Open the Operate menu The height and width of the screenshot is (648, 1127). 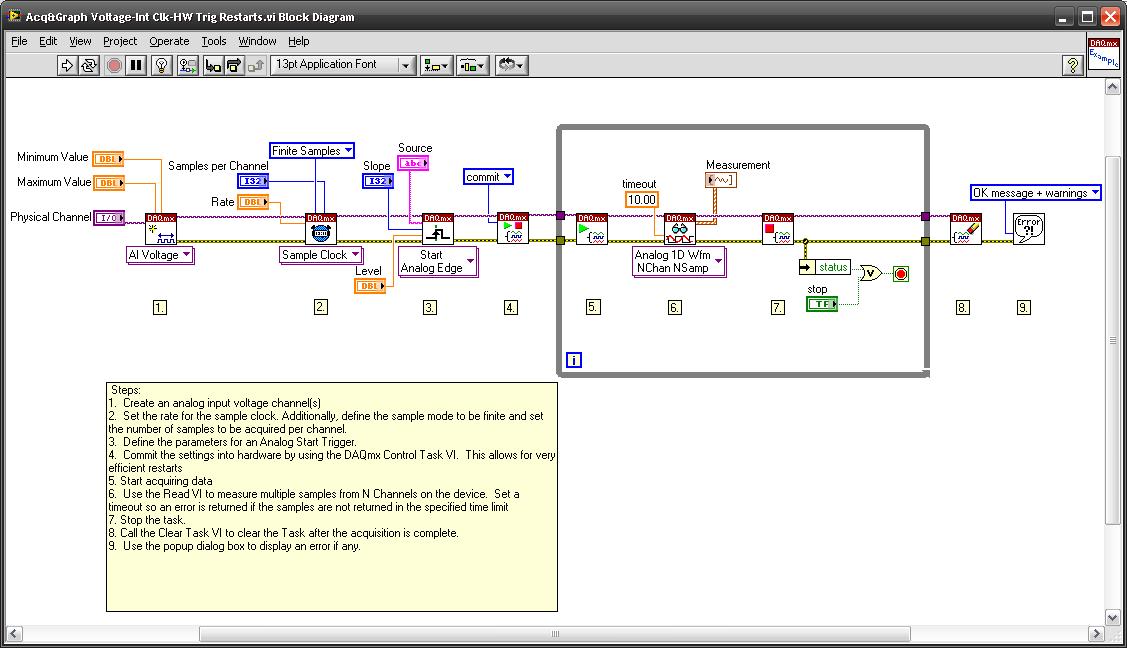pyautogui.click(x=169, y=41)
